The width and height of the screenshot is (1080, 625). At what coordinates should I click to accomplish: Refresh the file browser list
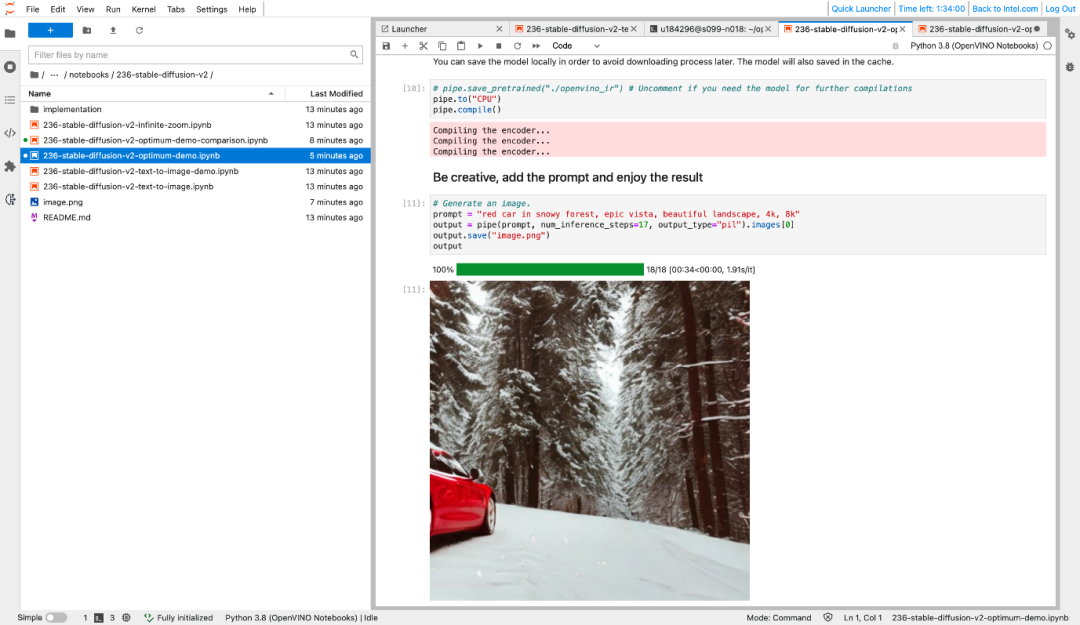(x=139, y=30)
